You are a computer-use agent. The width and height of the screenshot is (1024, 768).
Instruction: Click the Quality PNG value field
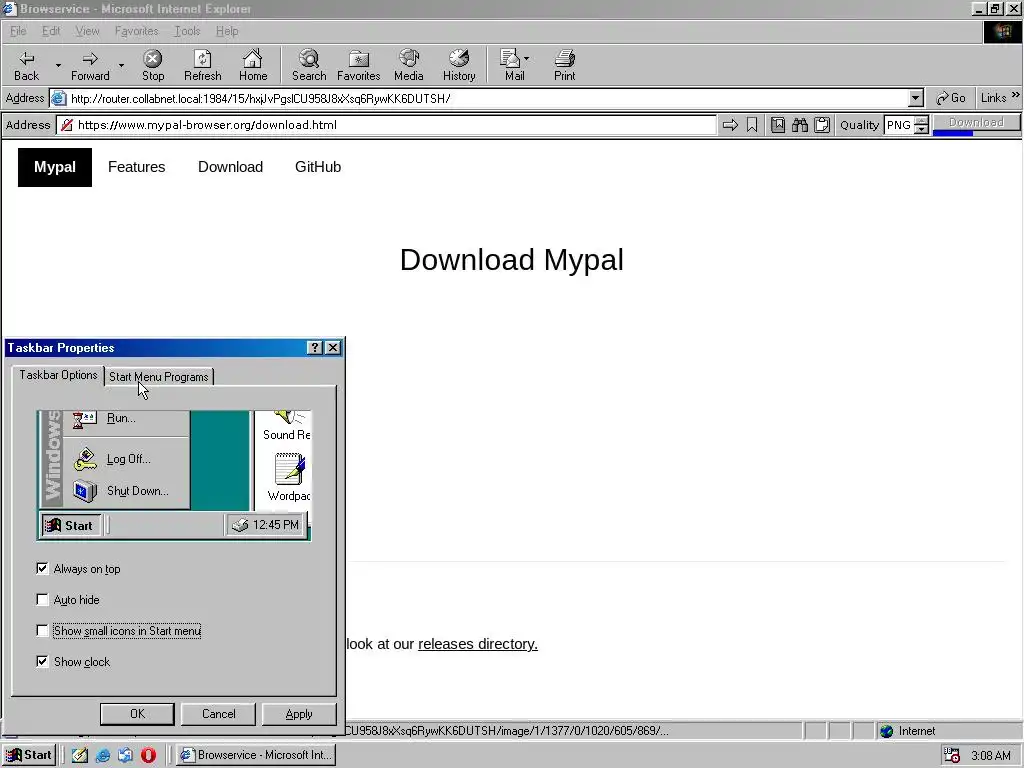(x=899, y=125)
